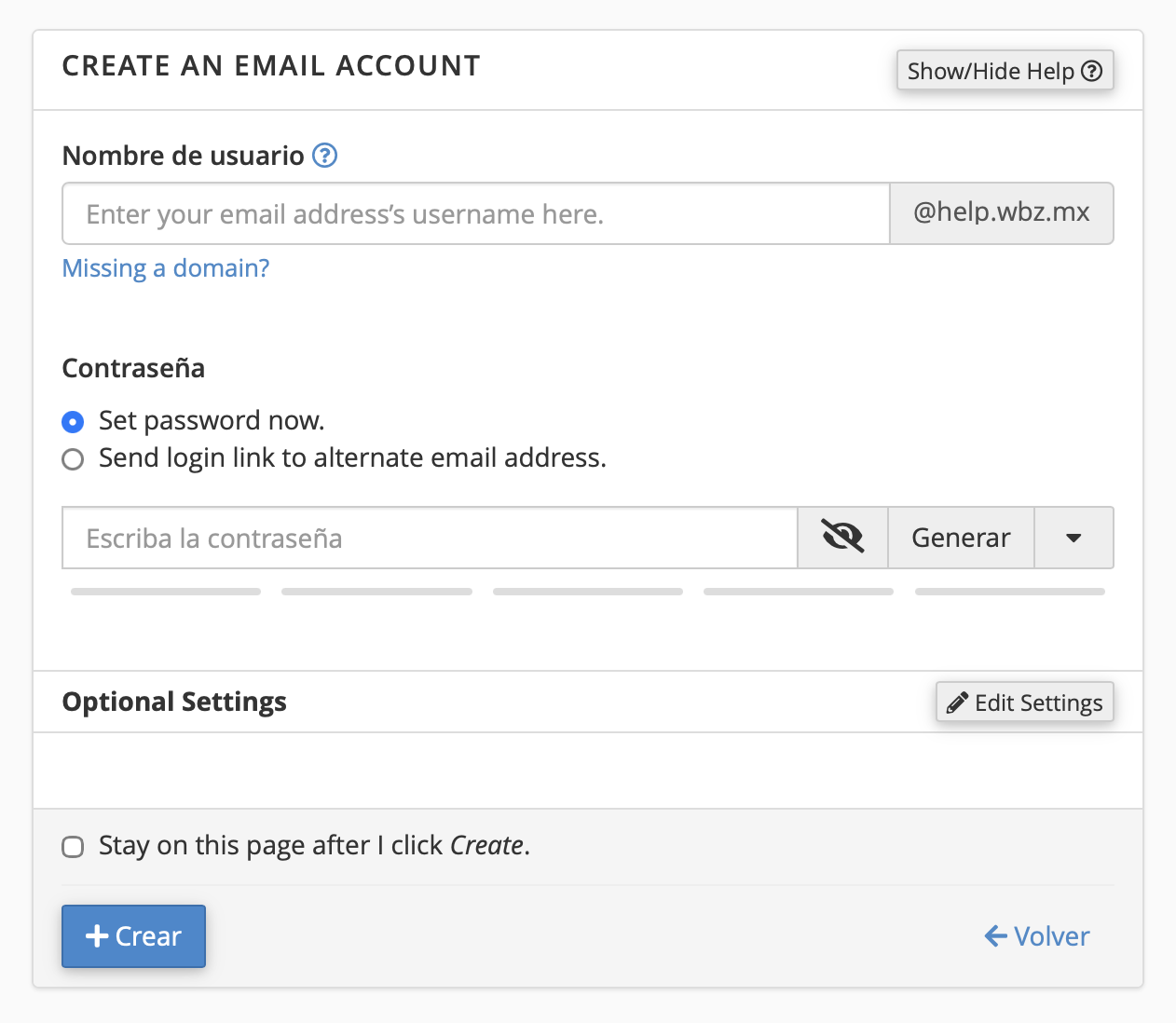The image size is (1176, 1023).
Task: Click the Contraseña section label
Action: [x=133, y=368]
